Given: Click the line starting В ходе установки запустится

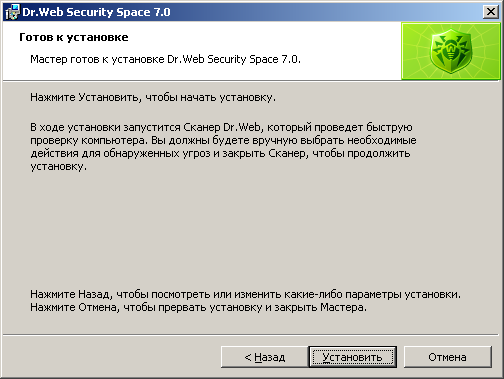Looking at the screenshot, I should tap(221, 127).
